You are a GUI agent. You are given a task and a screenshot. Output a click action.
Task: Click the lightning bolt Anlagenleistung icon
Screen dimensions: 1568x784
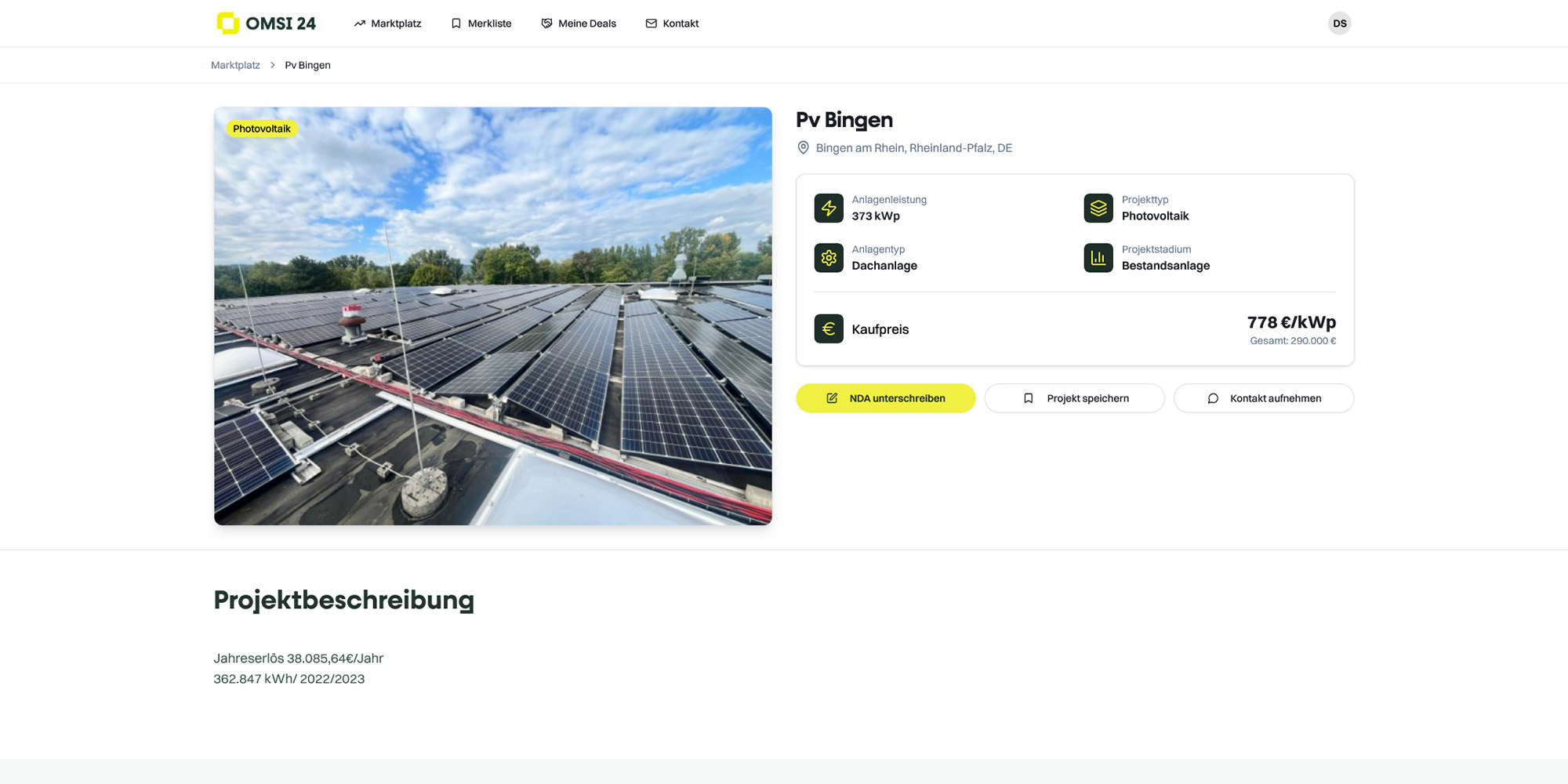point(829,208)
